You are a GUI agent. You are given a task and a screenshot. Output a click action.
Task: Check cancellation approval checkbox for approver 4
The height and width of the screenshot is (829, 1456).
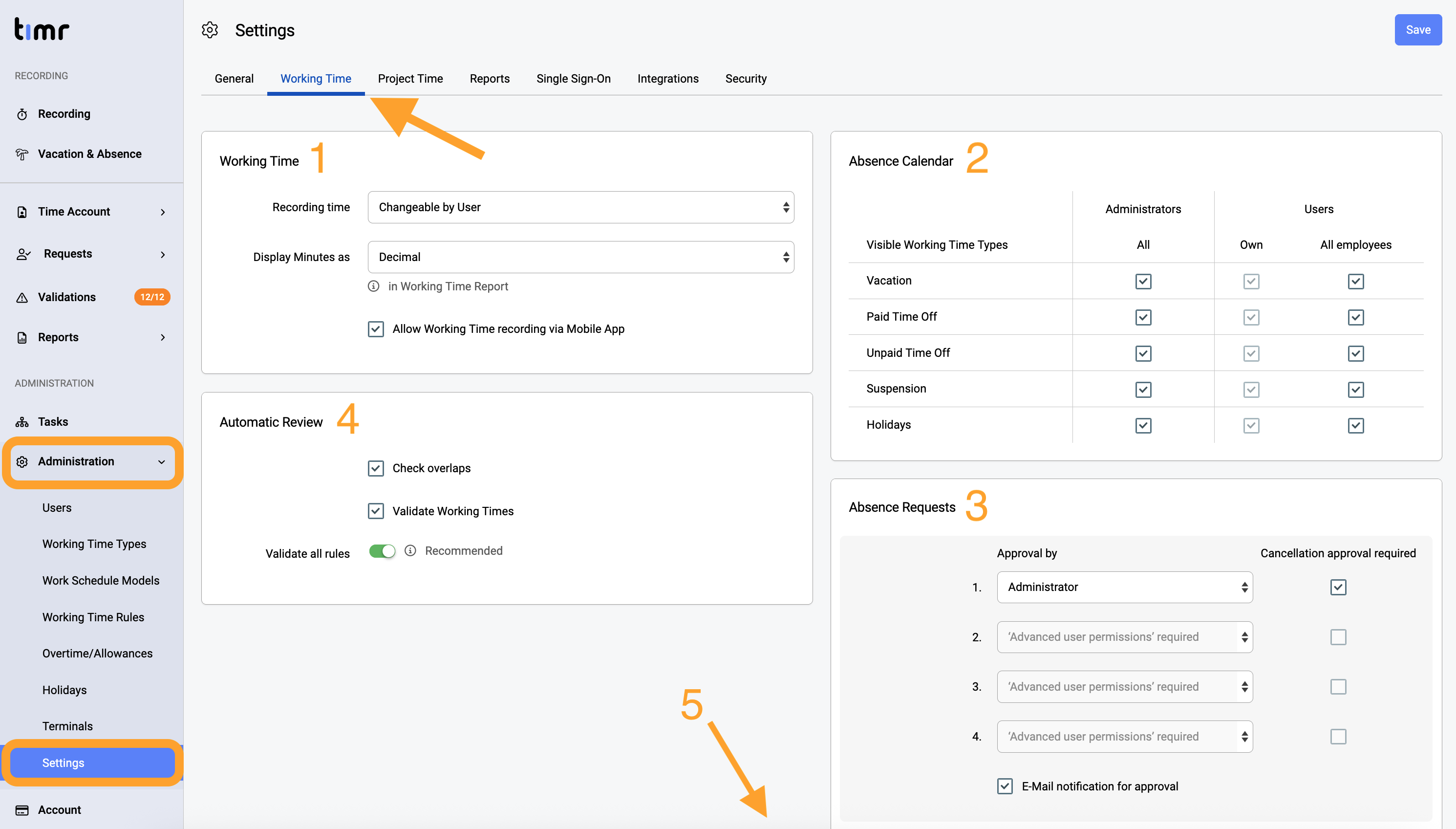(x=1338, y=737)
